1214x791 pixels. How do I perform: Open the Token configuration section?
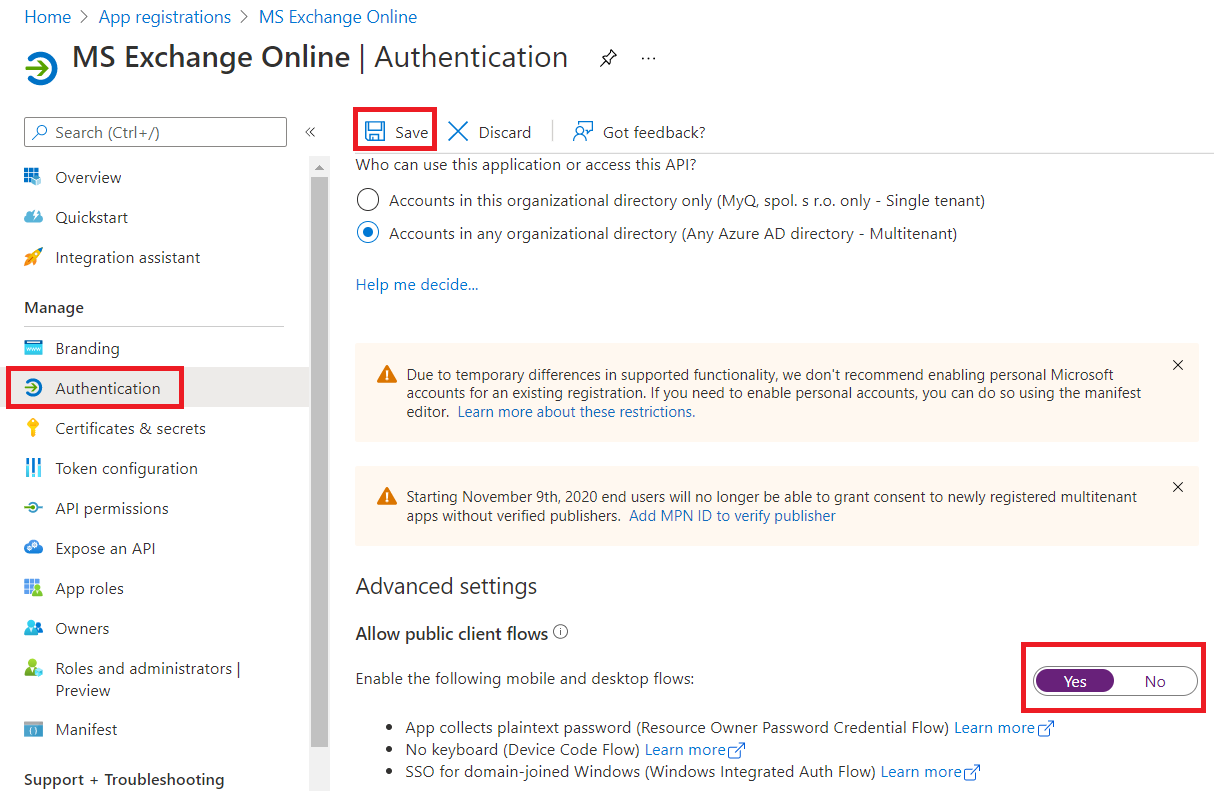pyautogui.click(x=124, y=467)
